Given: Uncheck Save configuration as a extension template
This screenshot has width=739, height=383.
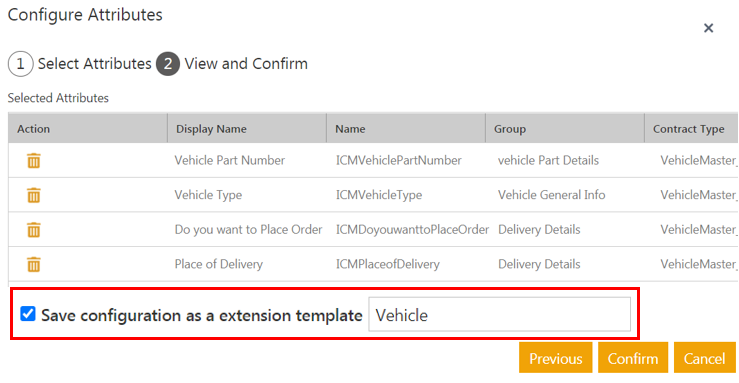Looking at the screenshot, I should [28, 314].
